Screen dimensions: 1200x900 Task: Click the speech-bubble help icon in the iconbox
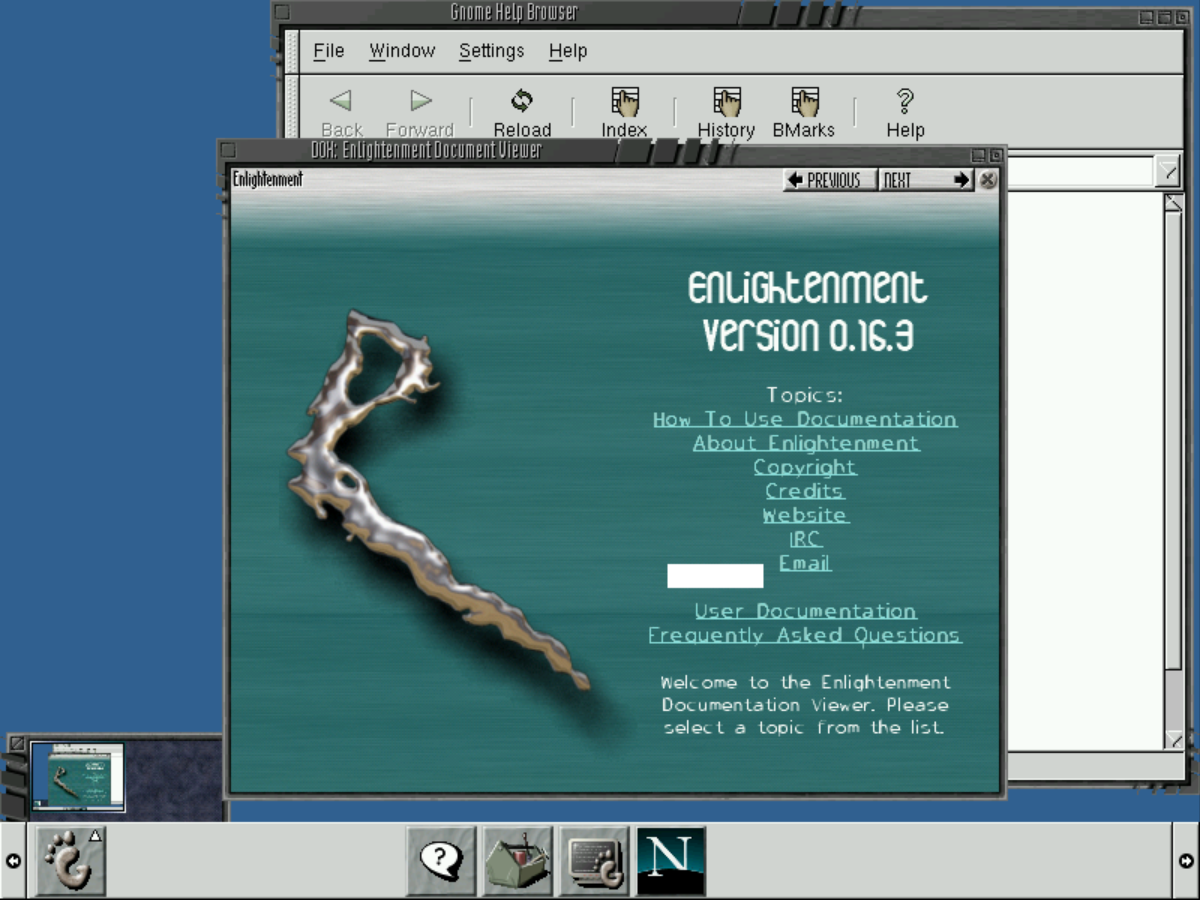coord(441,860)
